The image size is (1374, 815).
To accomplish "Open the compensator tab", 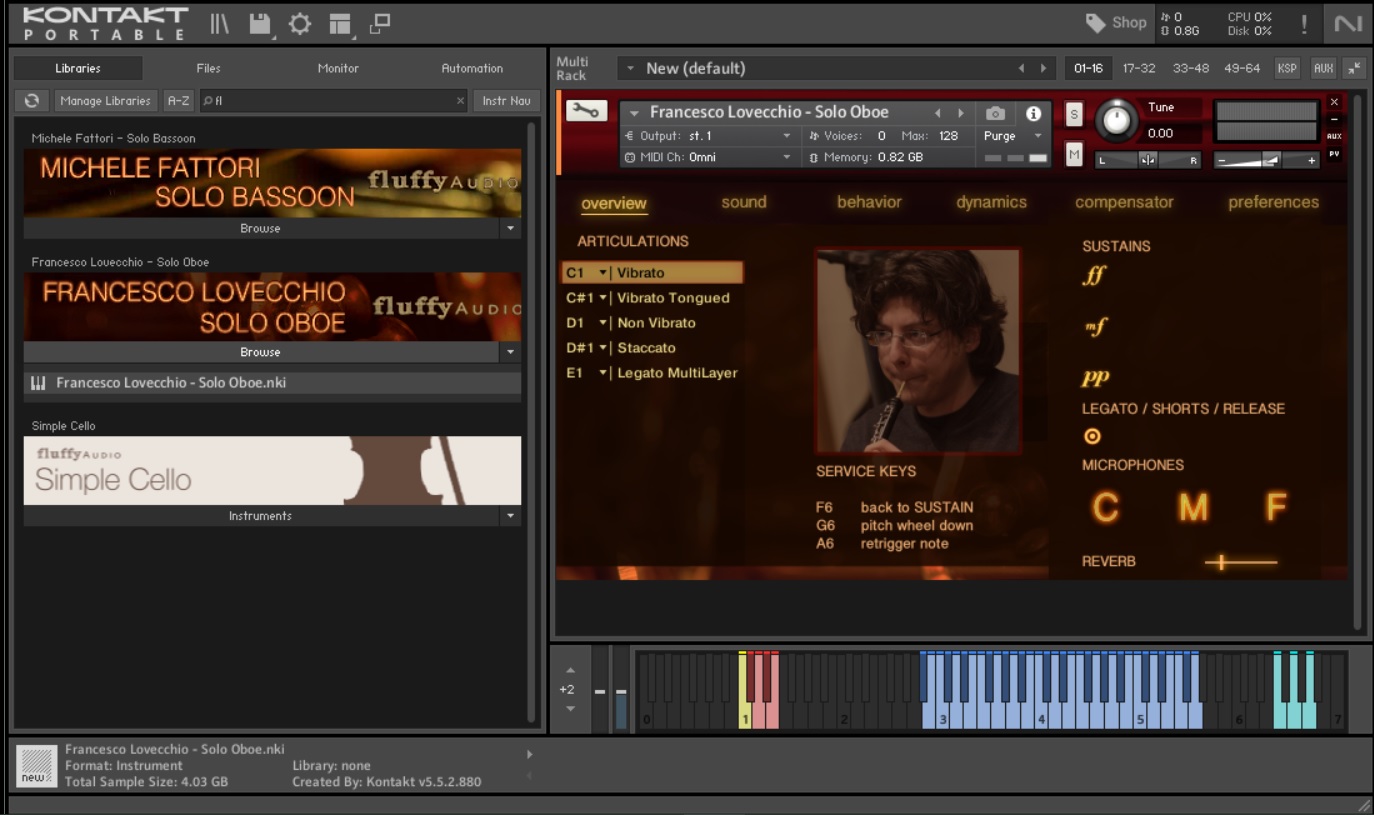I will click(1124, 202).
